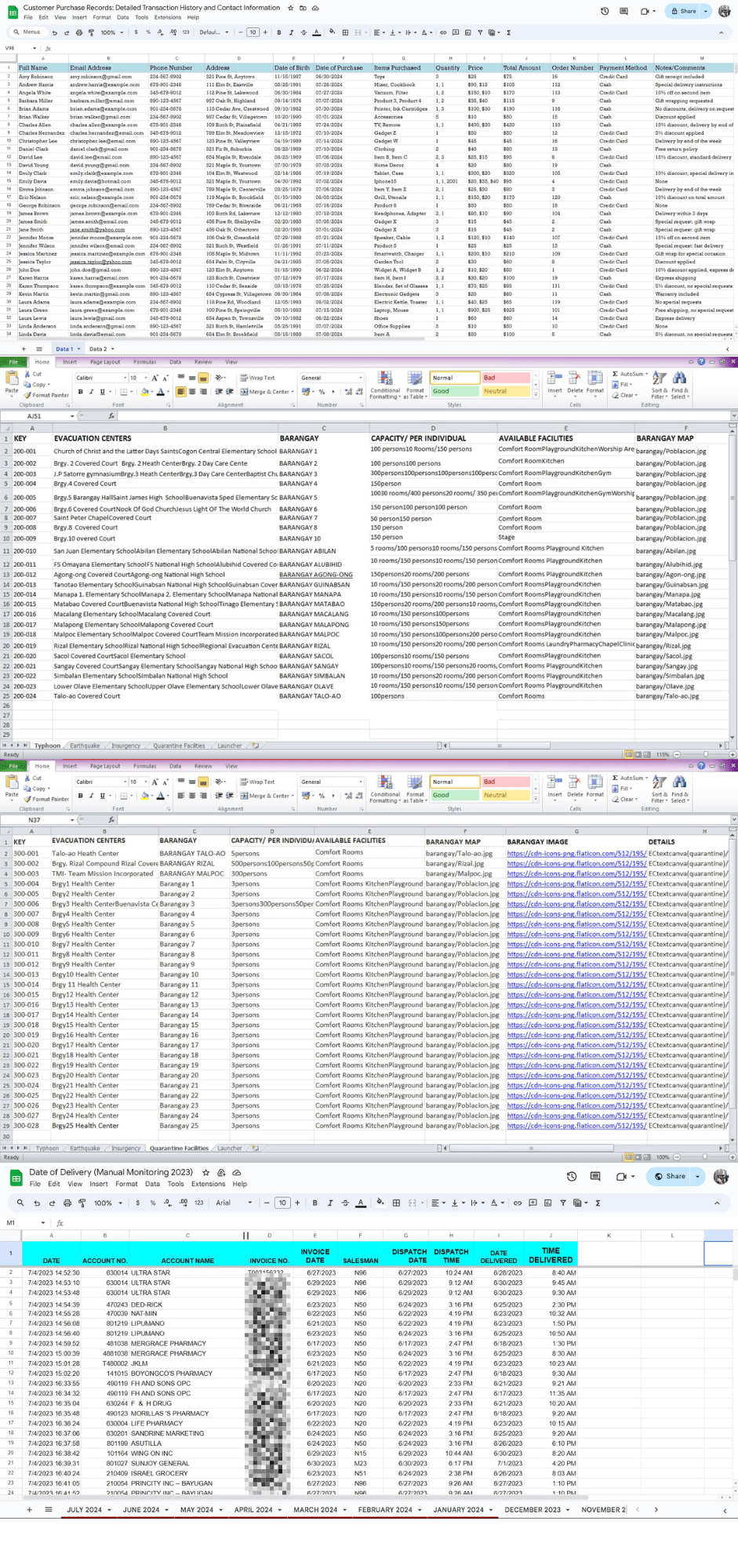
Task: Click Insert cells icon in Quarantine Facilities Excel ribbon
Action: [x=554, y=786]
